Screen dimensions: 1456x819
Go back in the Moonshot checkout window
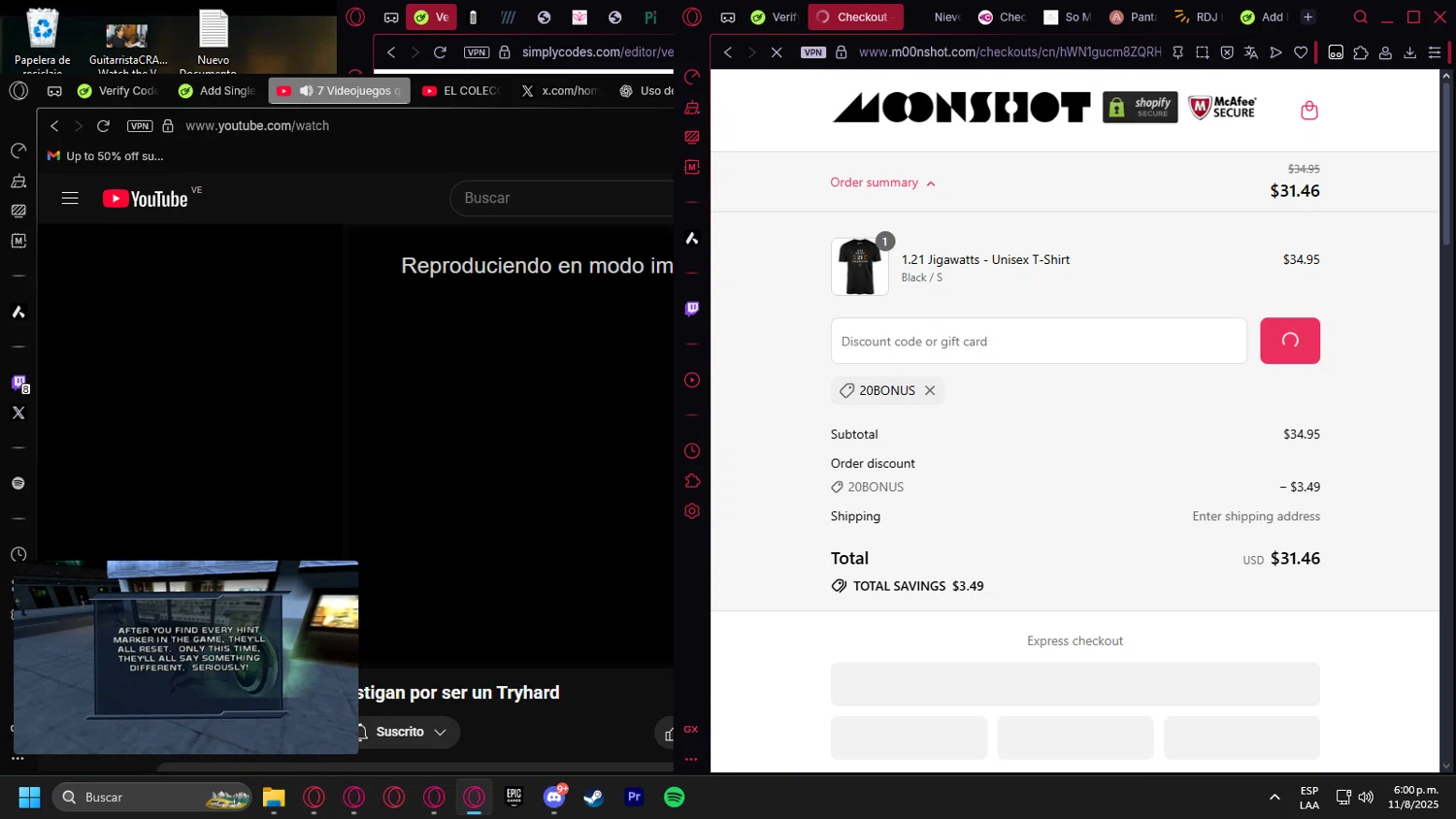pyautogui.click(x=728, y=52)
